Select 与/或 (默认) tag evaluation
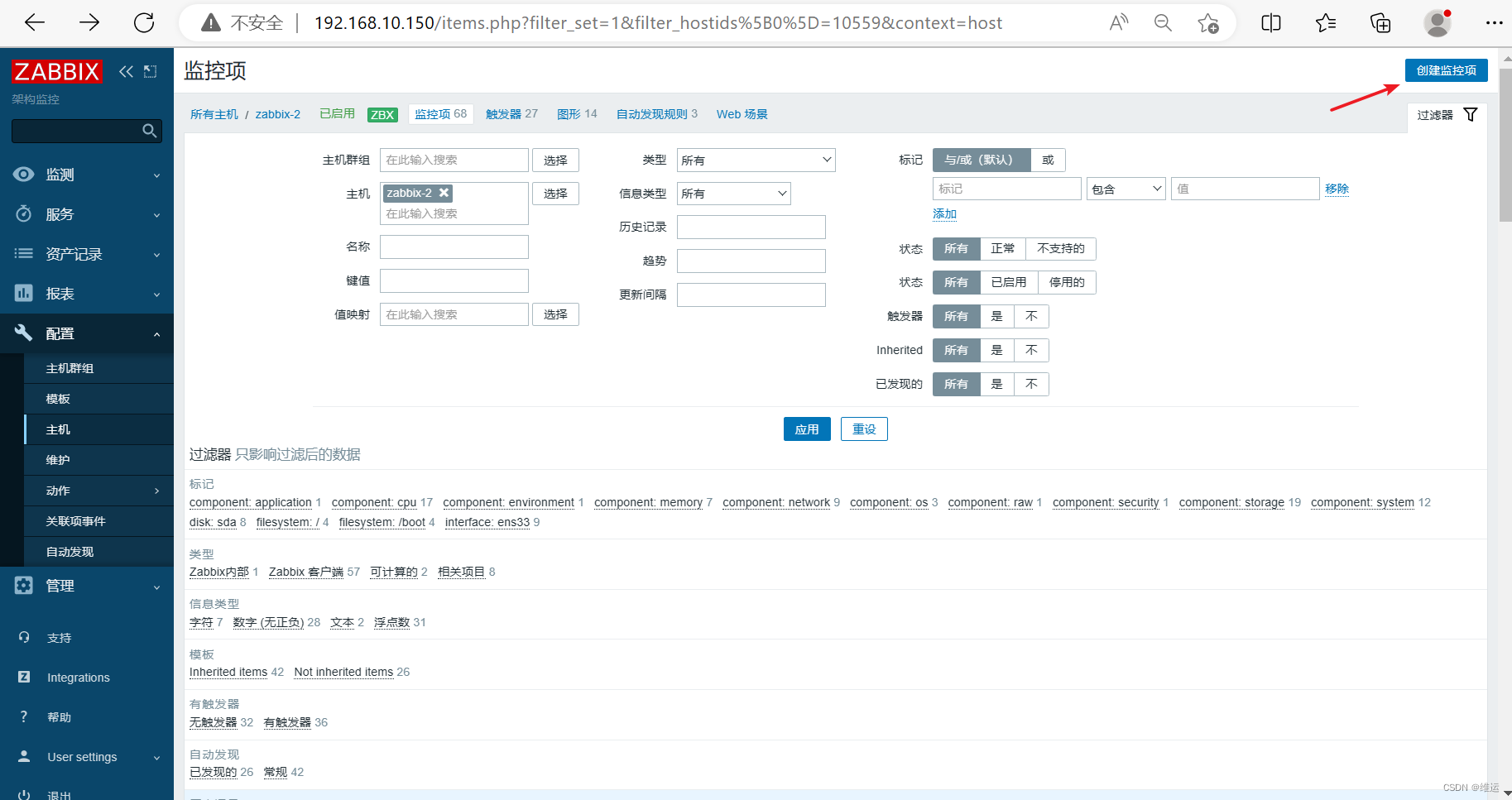Image resolution: width=1512 pixels, height=800 pixels. click(x=982, y=160)
